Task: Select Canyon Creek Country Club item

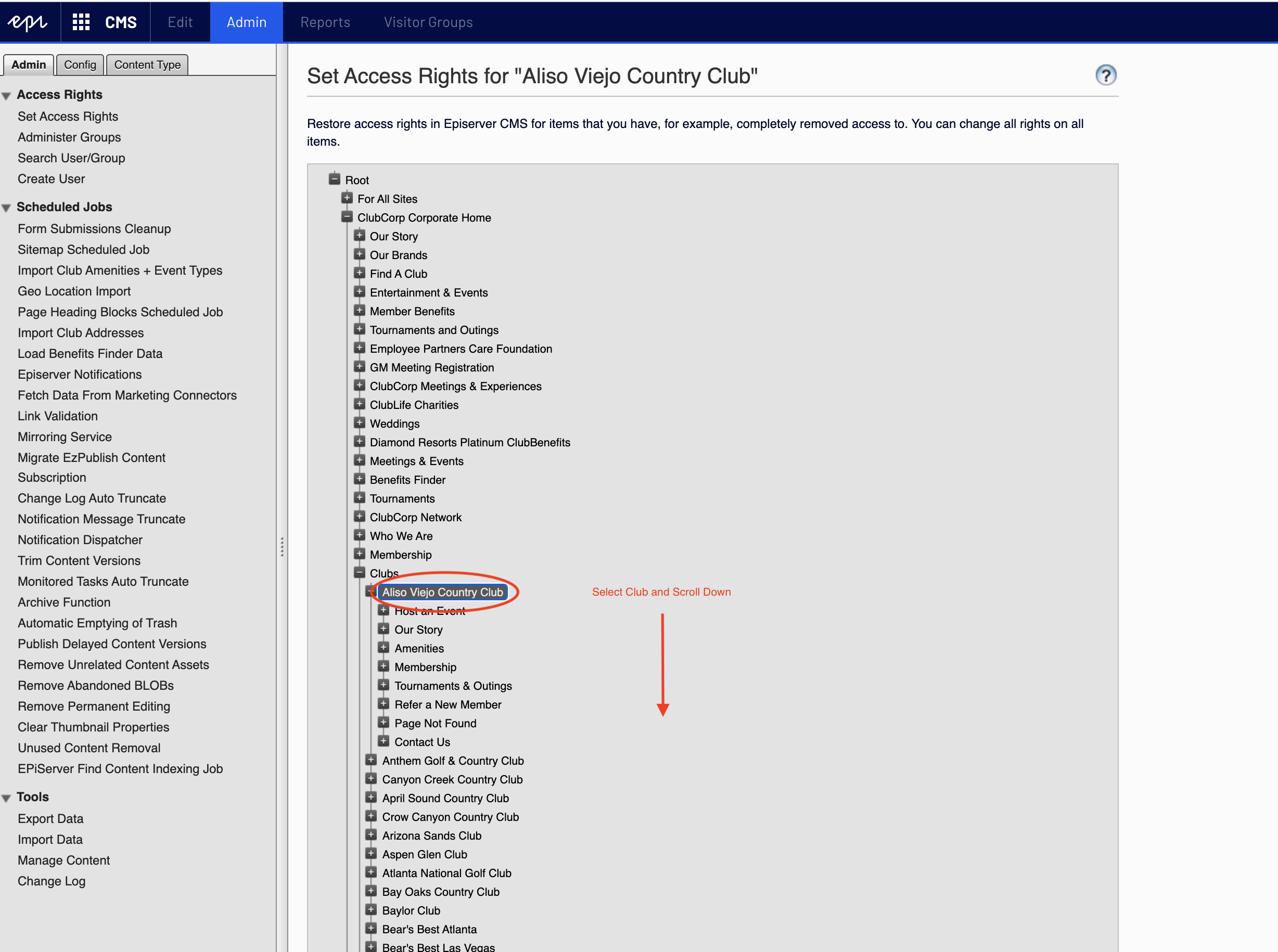Action: [453, 779]
